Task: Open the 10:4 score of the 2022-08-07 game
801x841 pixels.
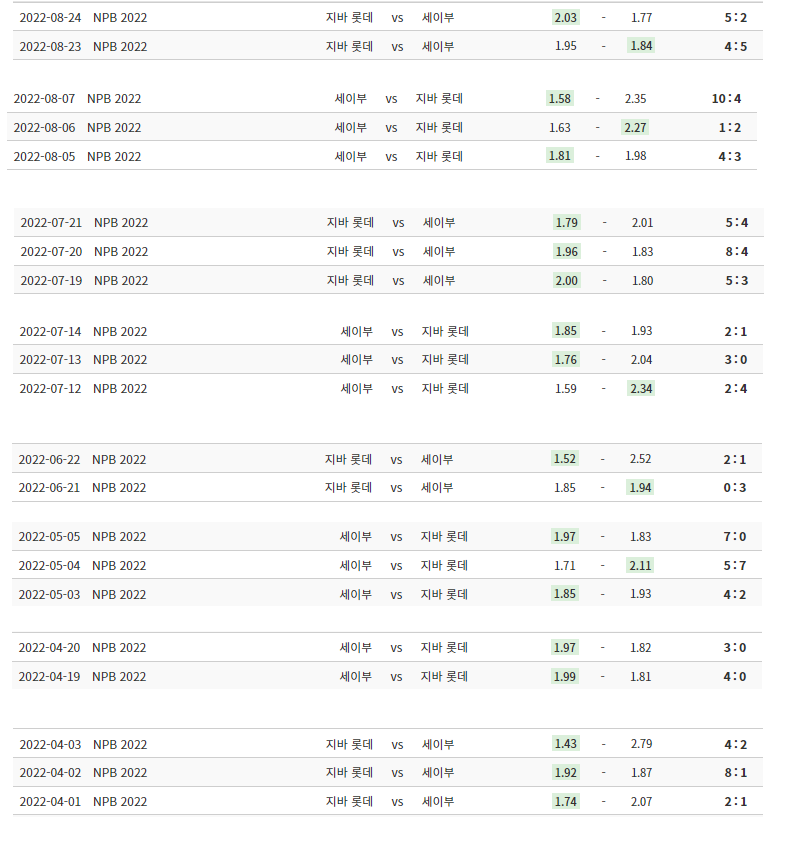Action: click(x=727, y=99)
